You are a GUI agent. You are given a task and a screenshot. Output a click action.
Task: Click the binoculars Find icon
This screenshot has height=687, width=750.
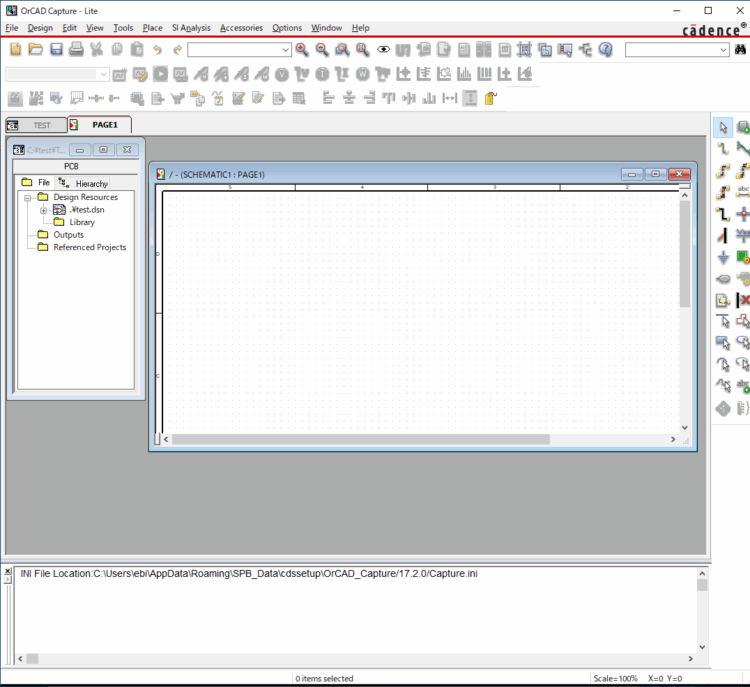point(740,49)
